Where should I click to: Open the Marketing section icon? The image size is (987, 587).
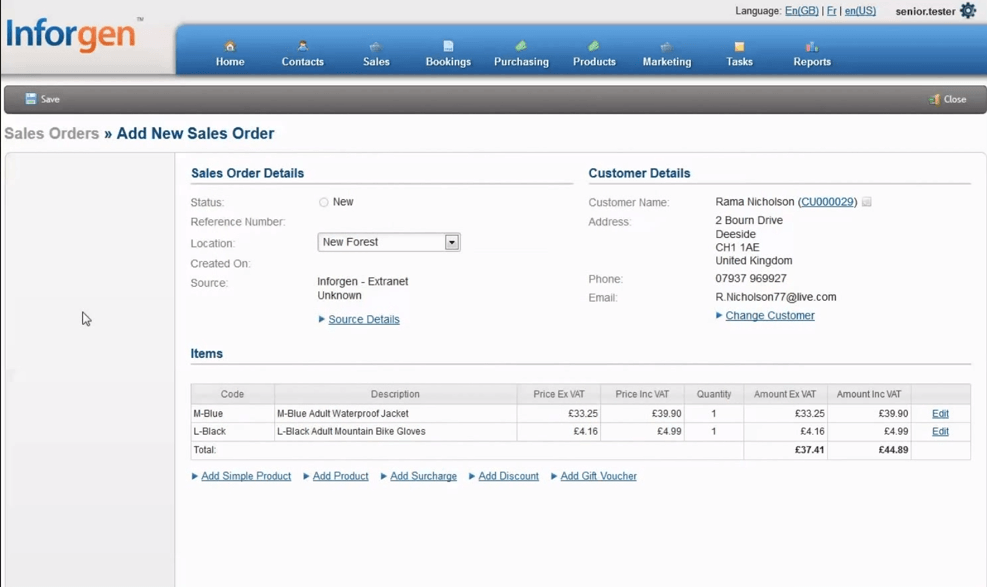pos(666,48)
